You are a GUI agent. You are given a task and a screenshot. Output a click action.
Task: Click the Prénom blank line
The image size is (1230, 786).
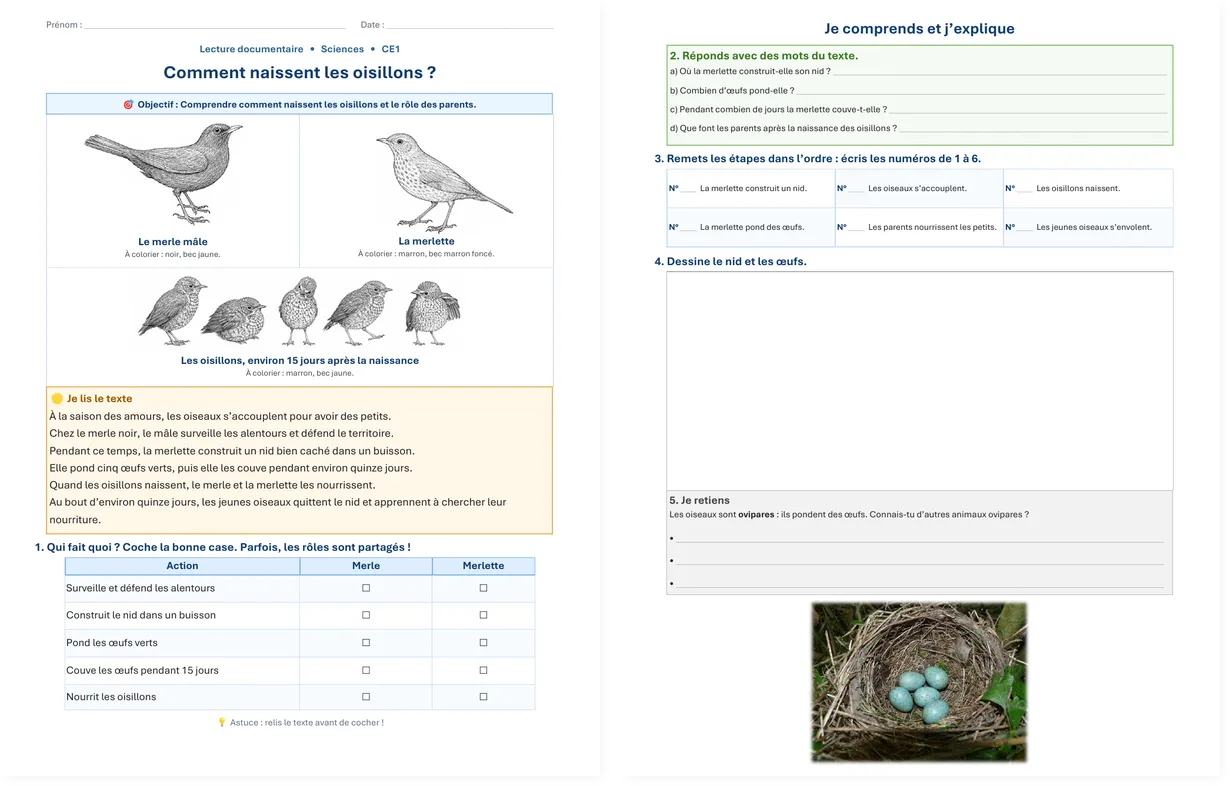click(x=215, y=25)
